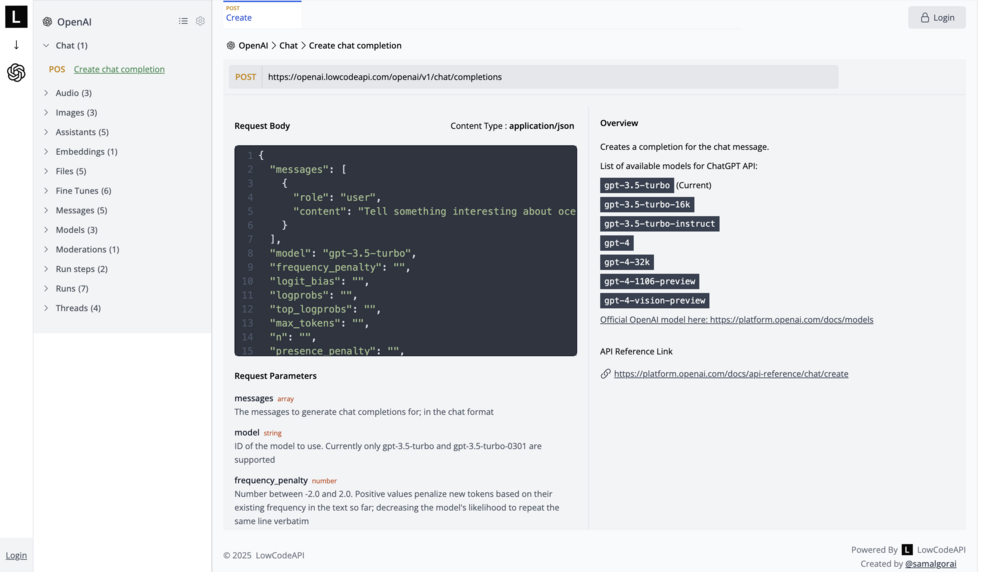Viewport: 1005px width, 572px height.
Task: Click the list view icon in sidebar header
Action: (183, 21)
